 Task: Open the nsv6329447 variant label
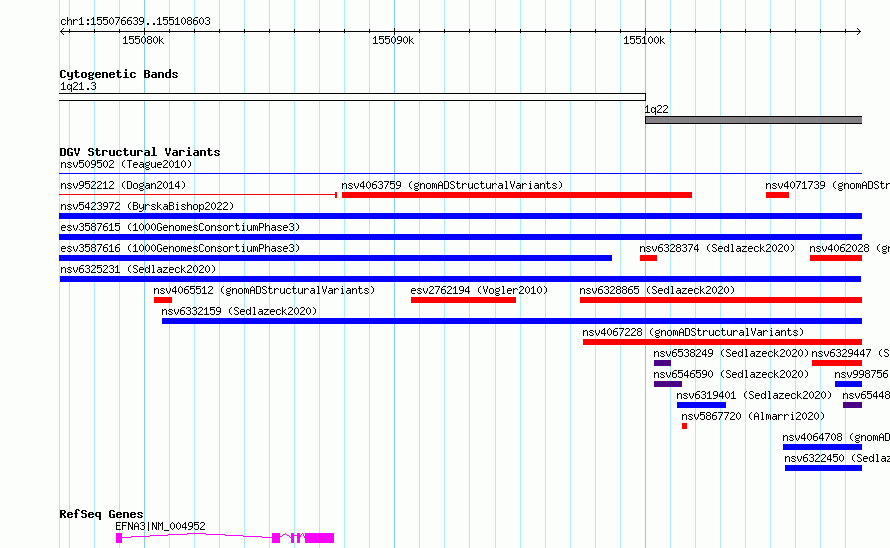click(850, 353)
